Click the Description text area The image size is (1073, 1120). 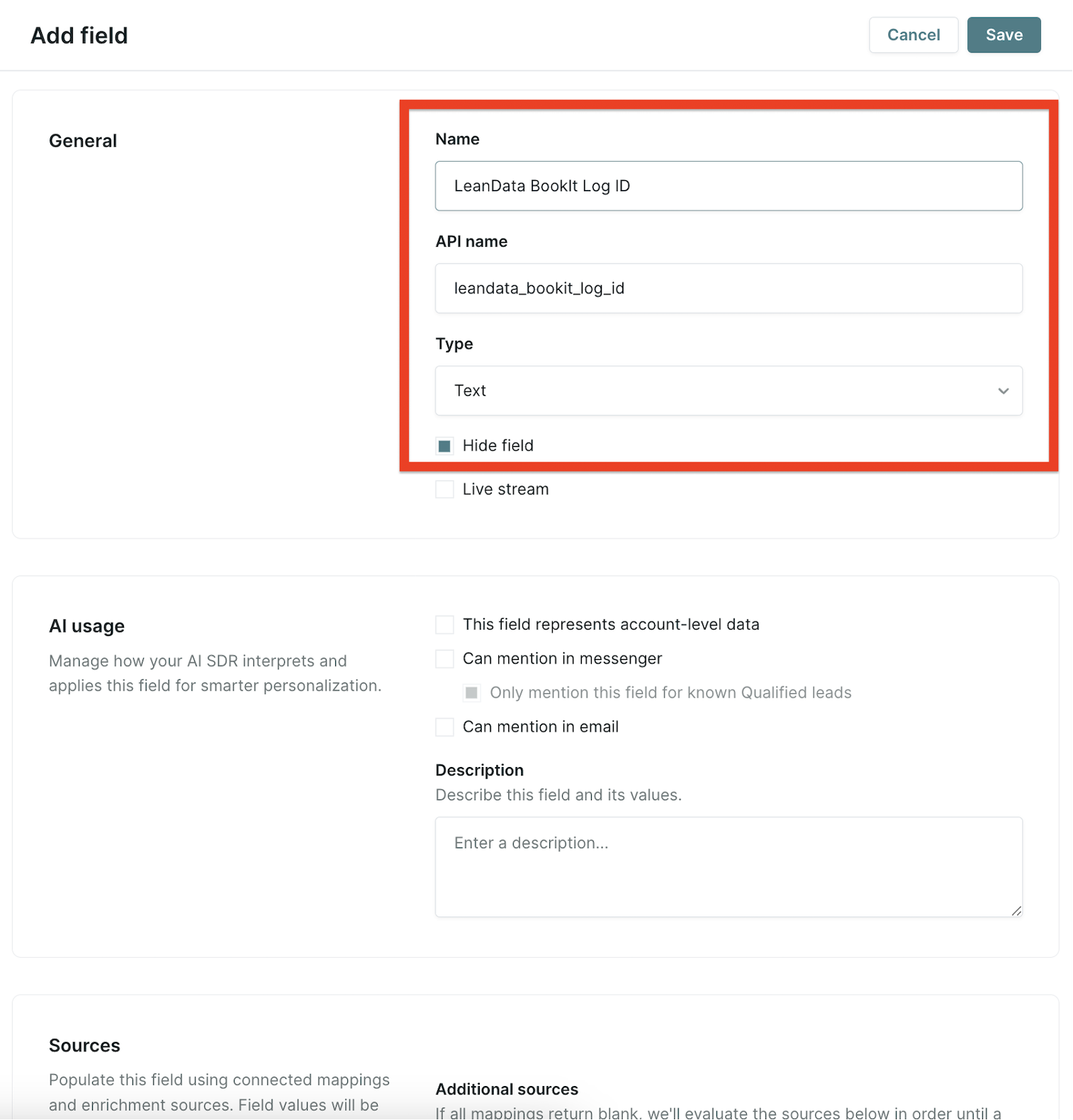[x=728, y=866]
